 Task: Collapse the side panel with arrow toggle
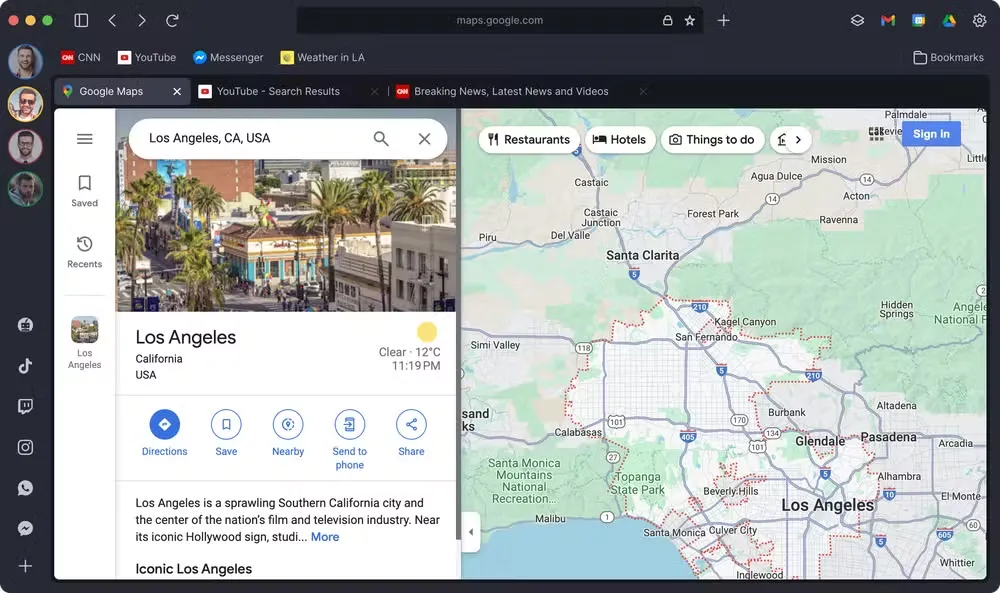tap(471, 532)
